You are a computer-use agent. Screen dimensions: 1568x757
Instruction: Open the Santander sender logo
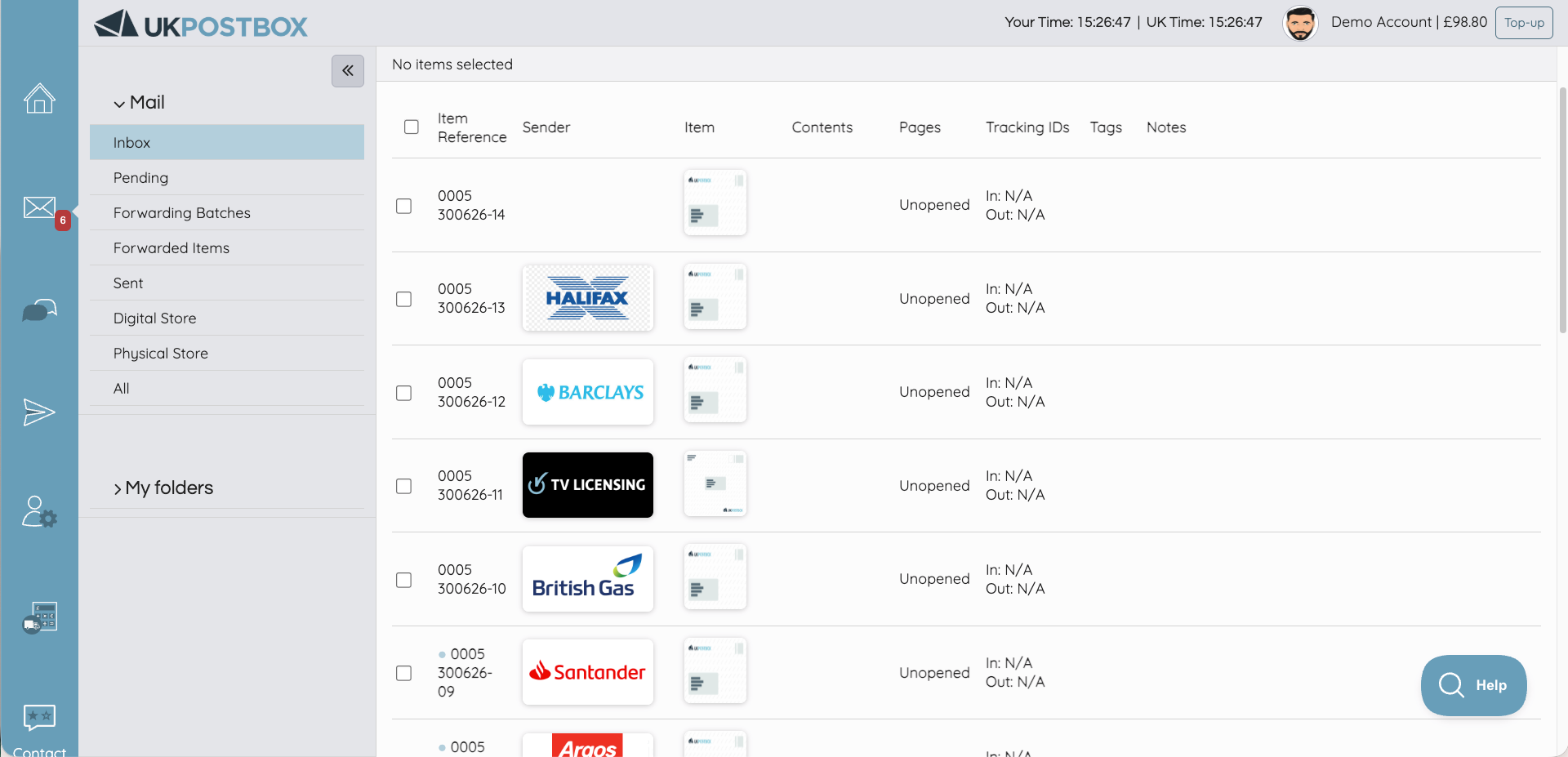[588, 672]
